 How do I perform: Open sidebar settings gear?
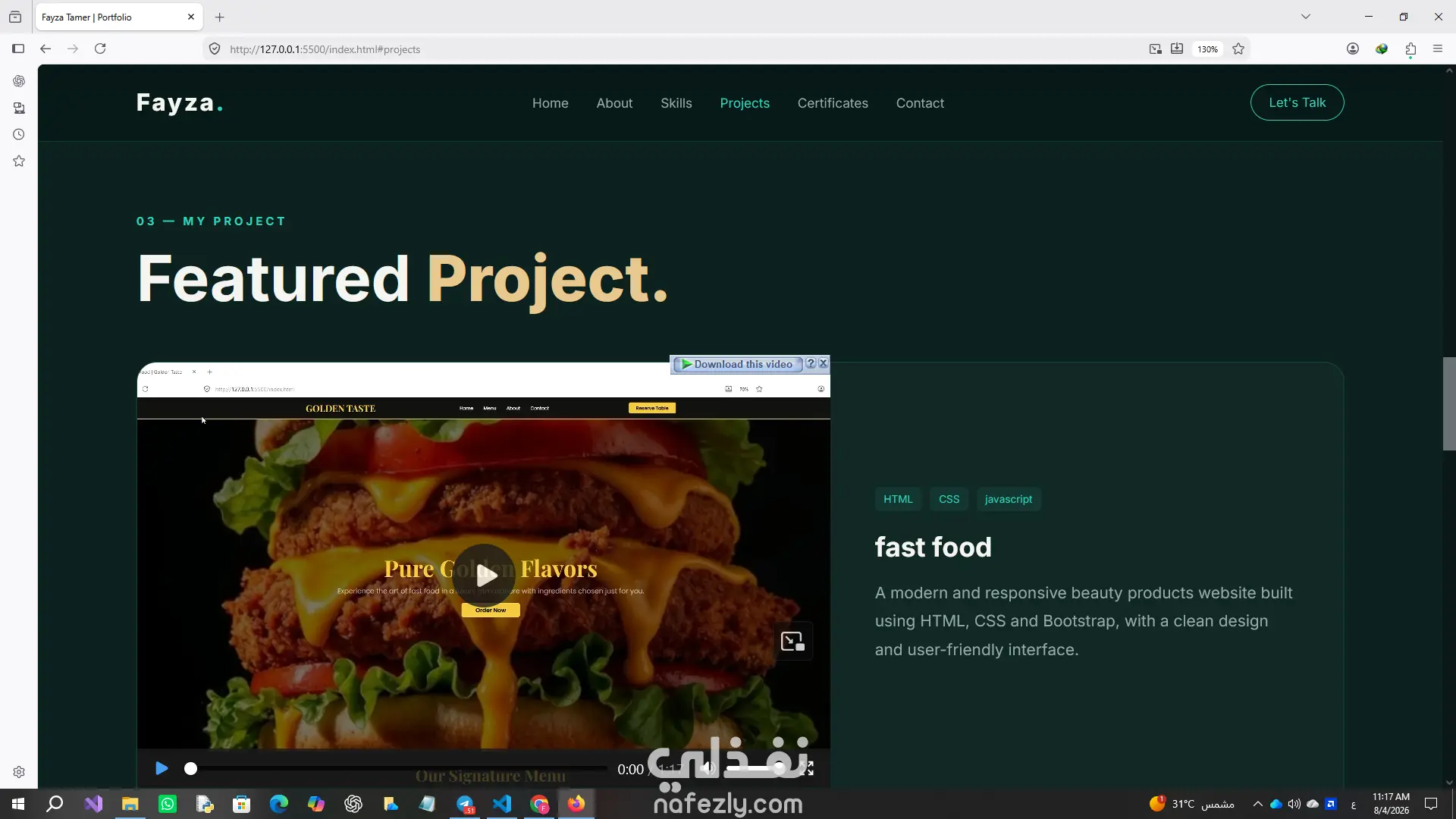click(x=19, y=772)
